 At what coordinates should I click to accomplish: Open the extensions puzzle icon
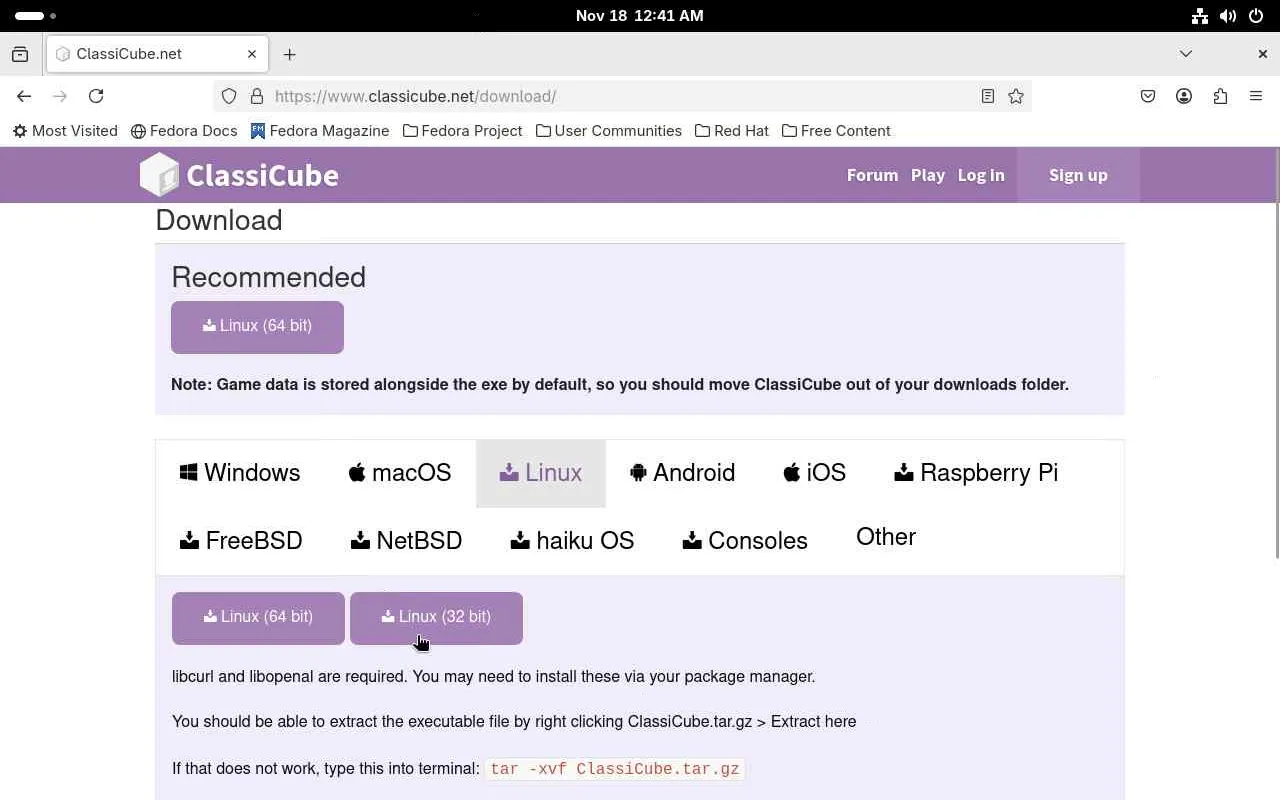click(x=1220, y=96)
